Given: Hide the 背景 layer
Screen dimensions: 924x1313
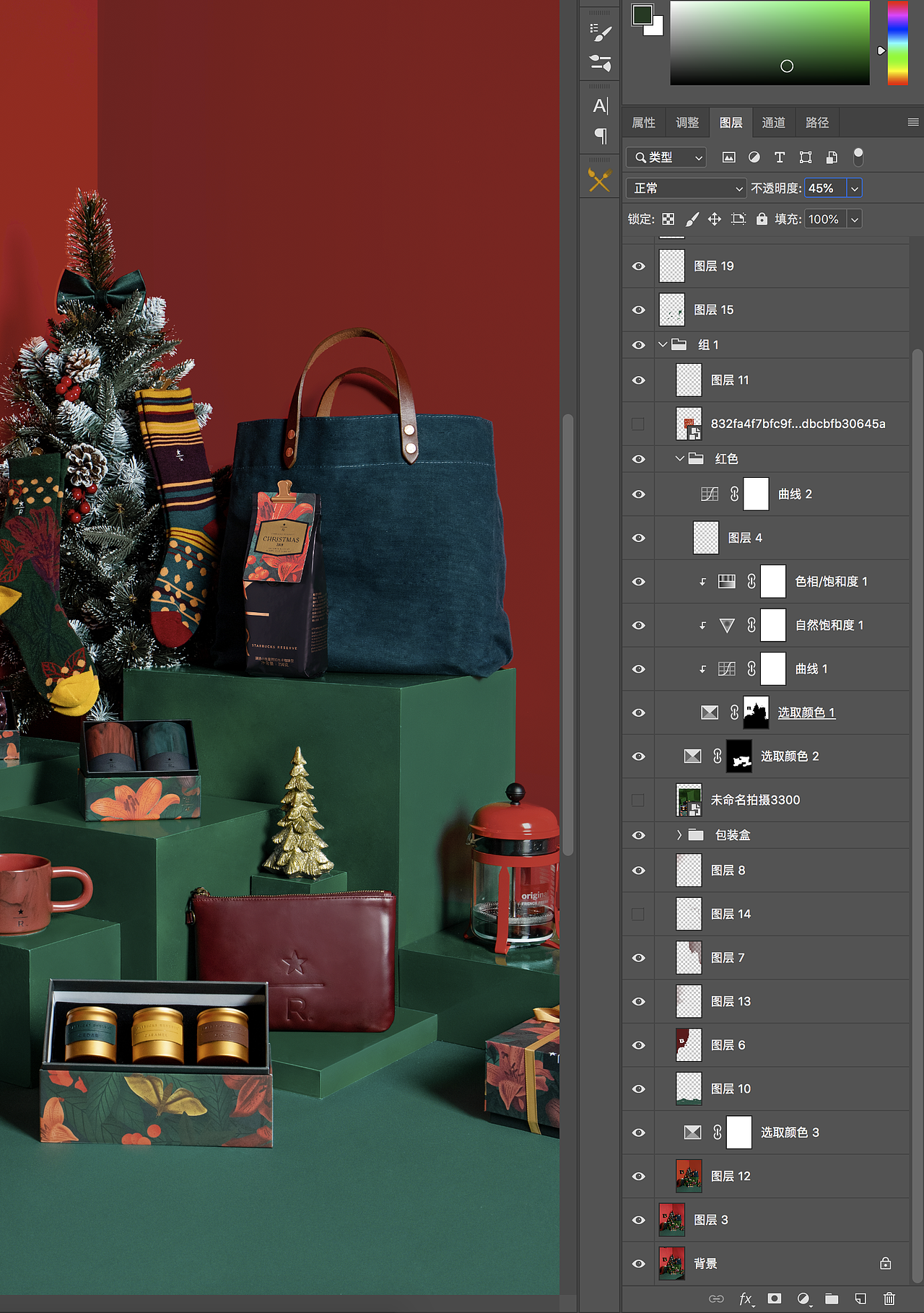Looking at the screenshot, I should (x=639, y=1263).
